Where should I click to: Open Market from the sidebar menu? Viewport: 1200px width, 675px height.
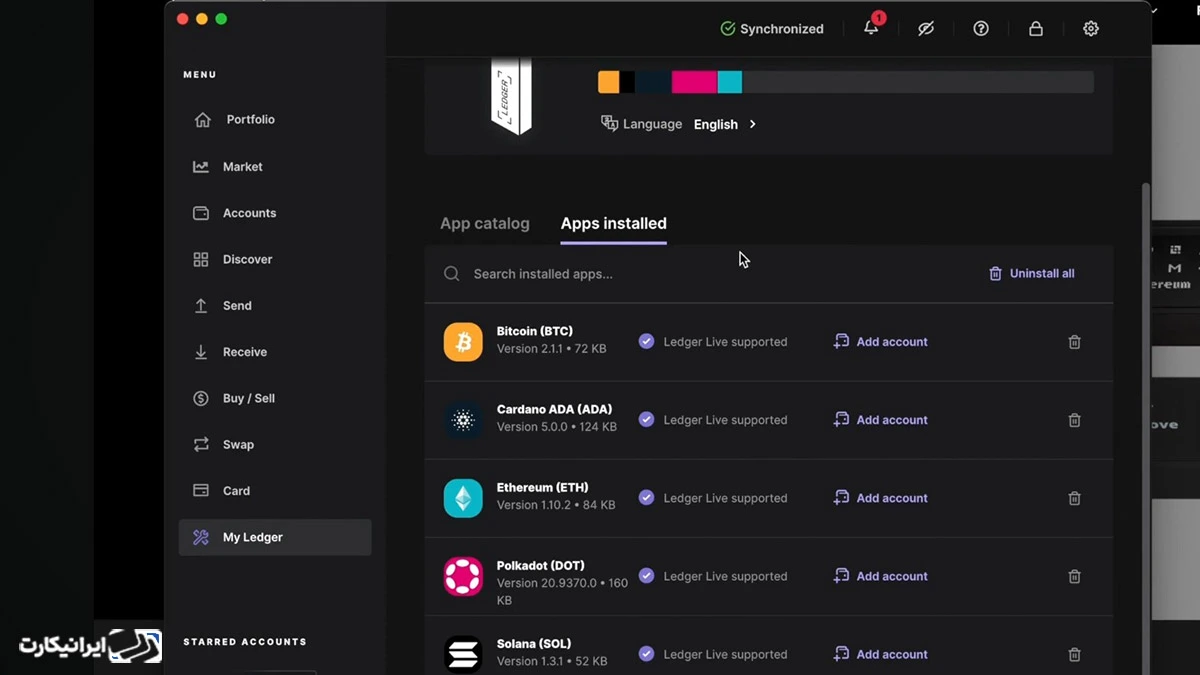click(x=275, y=167)
